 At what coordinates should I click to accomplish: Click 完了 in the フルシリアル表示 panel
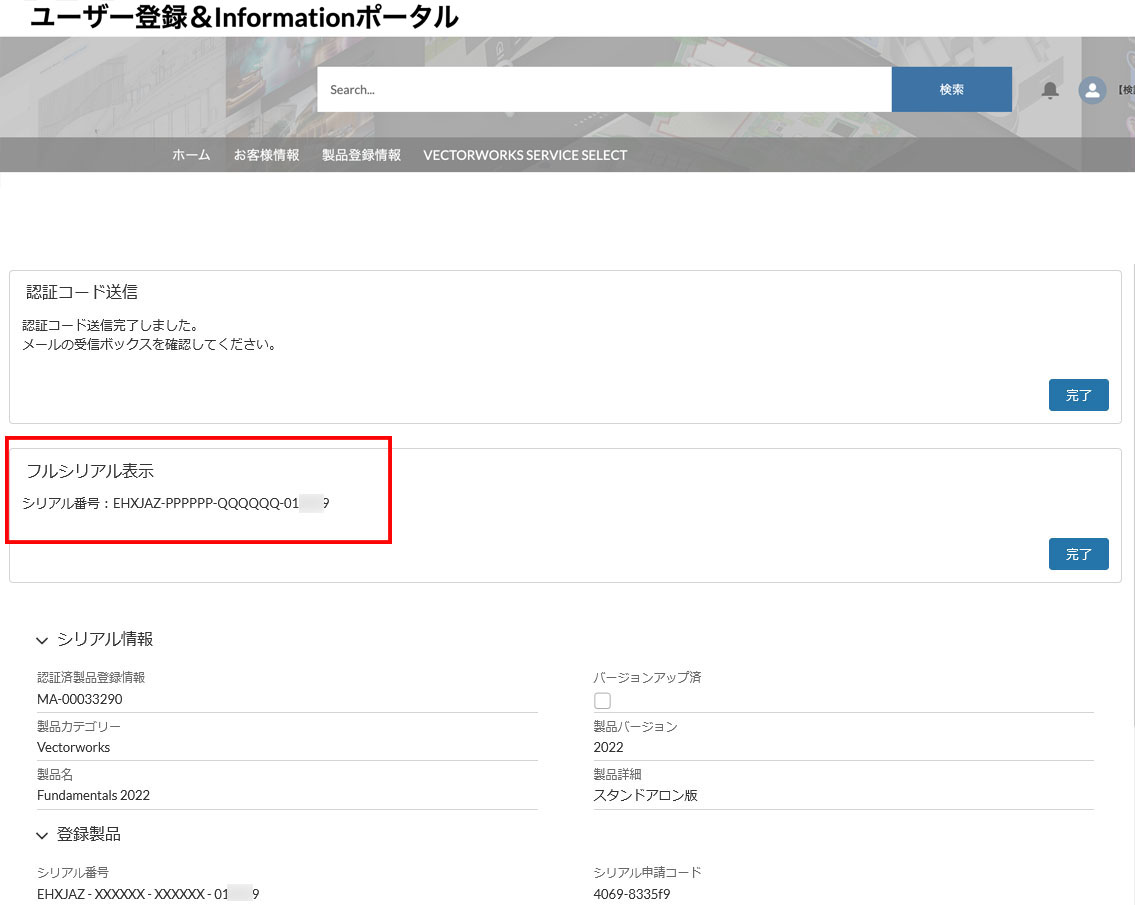pos(1078,554)
